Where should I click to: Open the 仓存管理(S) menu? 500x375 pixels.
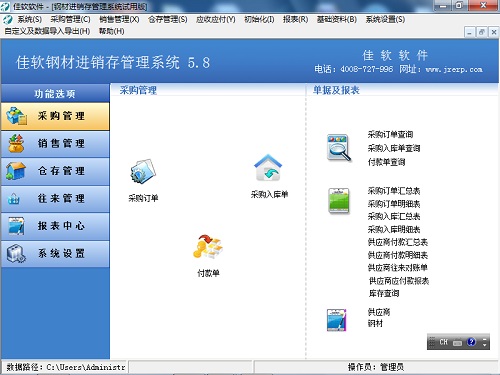(x=168, y=19)
